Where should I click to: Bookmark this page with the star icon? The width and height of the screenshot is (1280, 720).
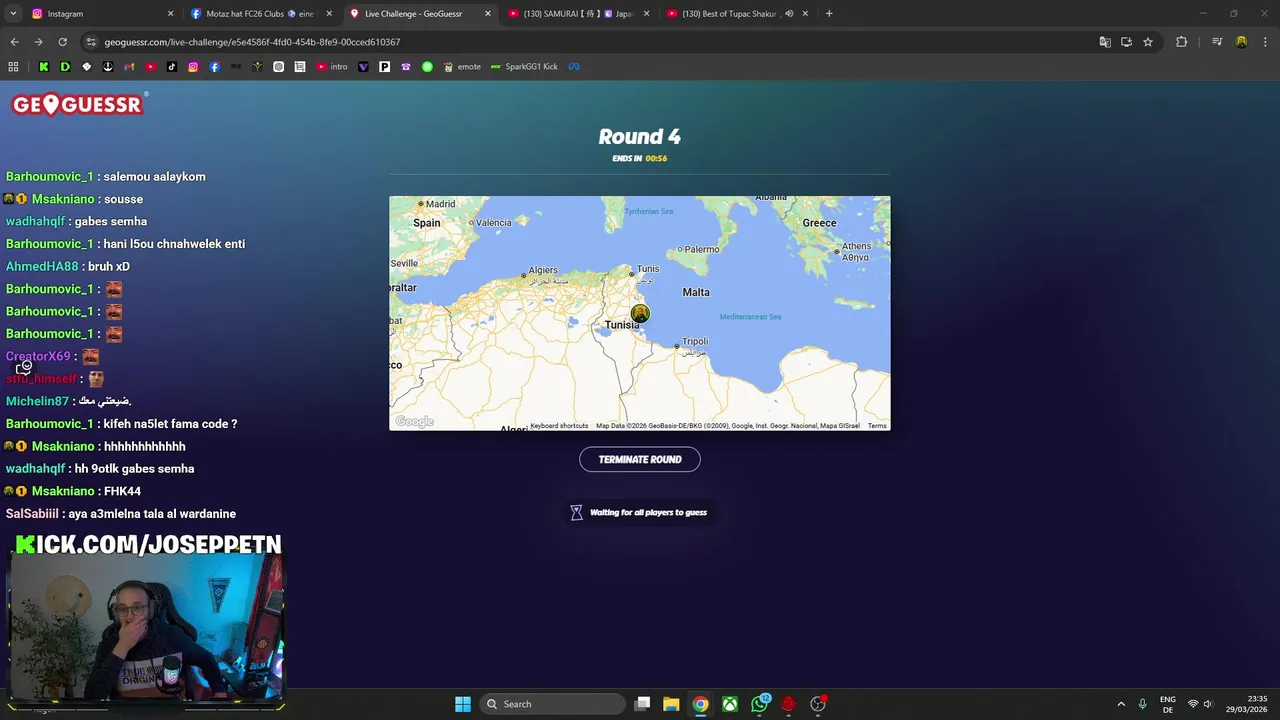pos(1148,42)
